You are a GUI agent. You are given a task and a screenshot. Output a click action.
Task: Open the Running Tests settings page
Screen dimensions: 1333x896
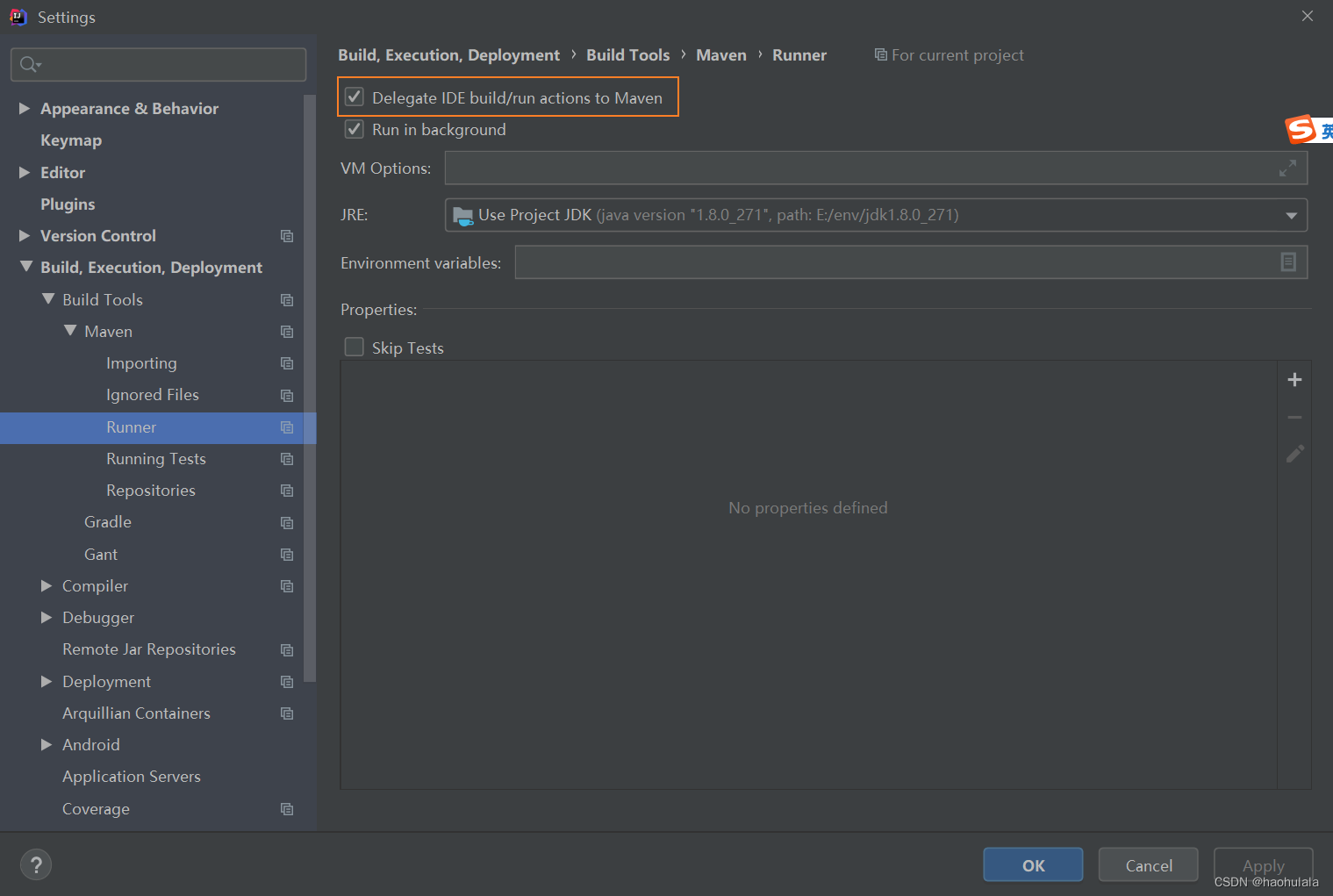[x=156, y=459]
